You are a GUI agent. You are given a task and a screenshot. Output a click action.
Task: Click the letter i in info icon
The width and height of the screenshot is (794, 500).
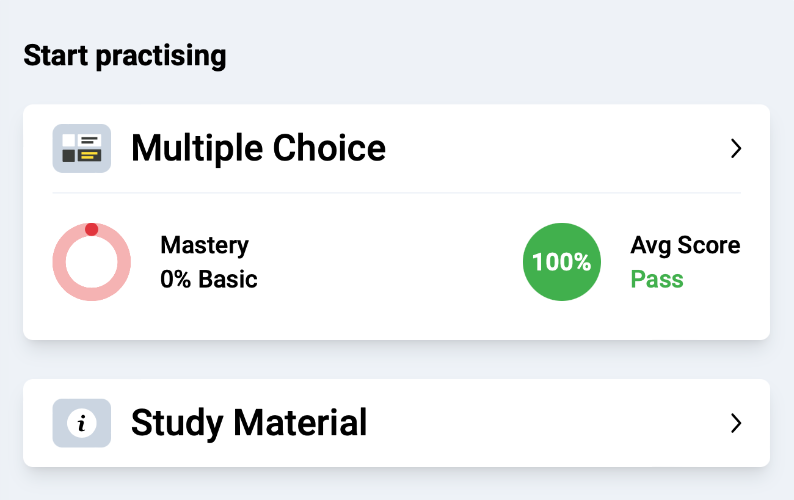pos(82,423)
